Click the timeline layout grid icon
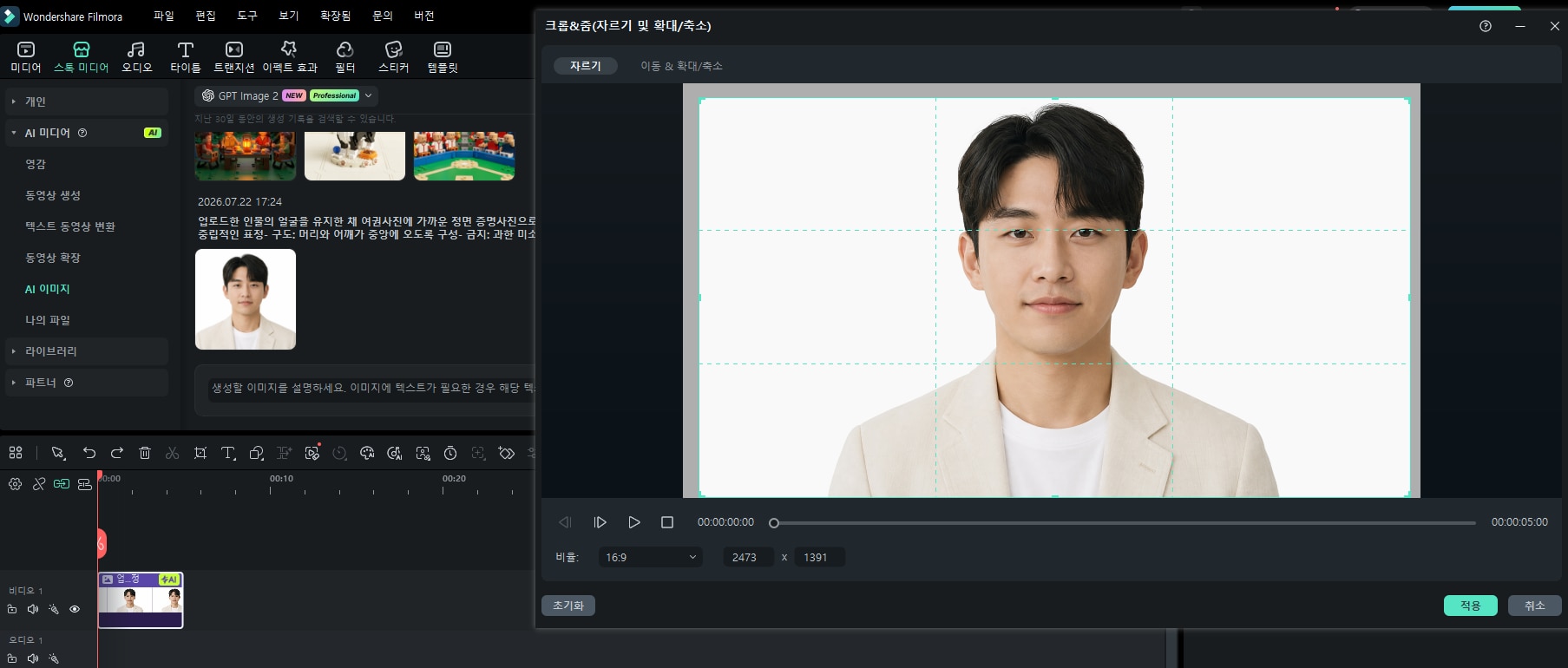The height and width of the screenshot is (668, 1568). coord(16,453)
